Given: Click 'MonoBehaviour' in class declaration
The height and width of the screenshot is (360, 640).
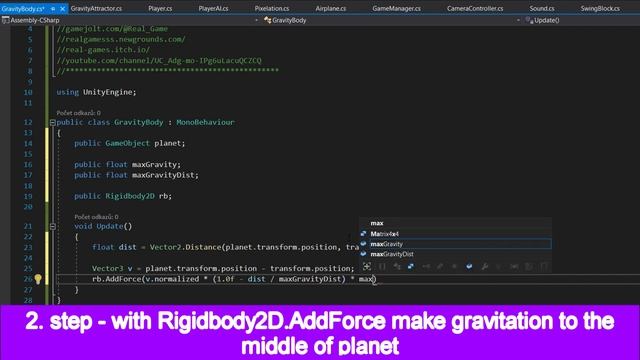Looking at the screenshot, I should click(205, 122).
